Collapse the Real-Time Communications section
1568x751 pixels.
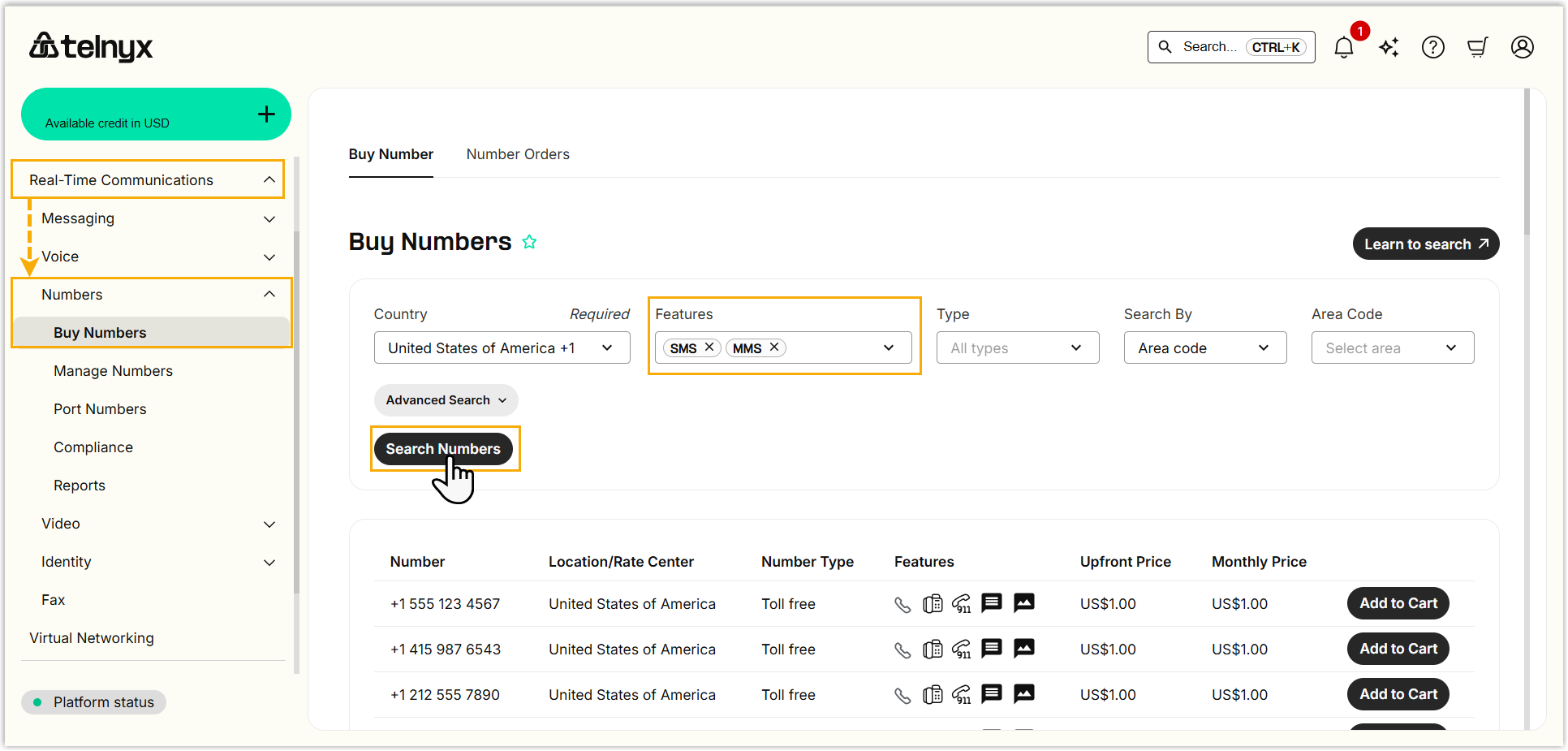pos(269,179)
